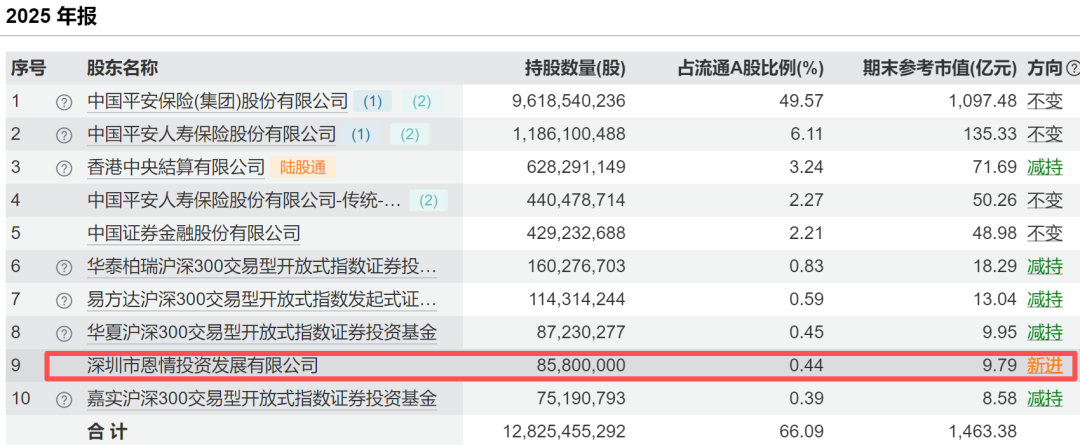
Task: Open help icon in 华夏沪深300 row
Action: (63, 333)
